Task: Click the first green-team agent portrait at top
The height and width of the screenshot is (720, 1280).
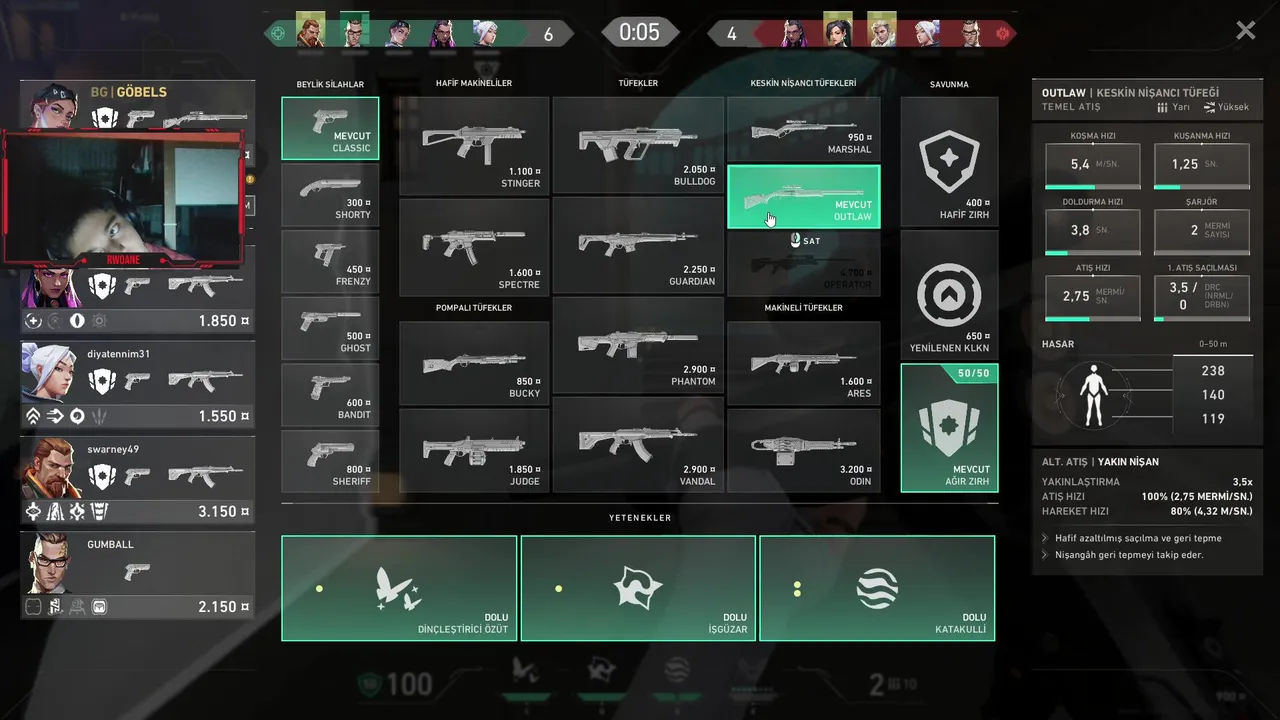Action: (311, 31)
